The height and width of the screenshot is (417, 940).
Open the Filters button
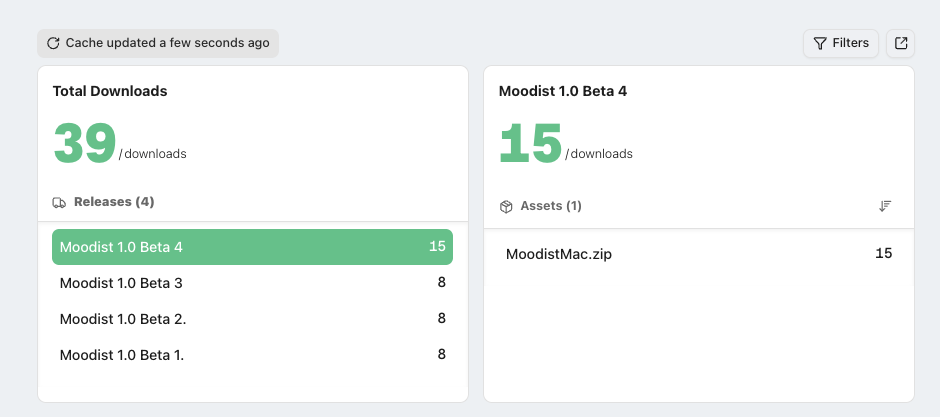[840, 43]
